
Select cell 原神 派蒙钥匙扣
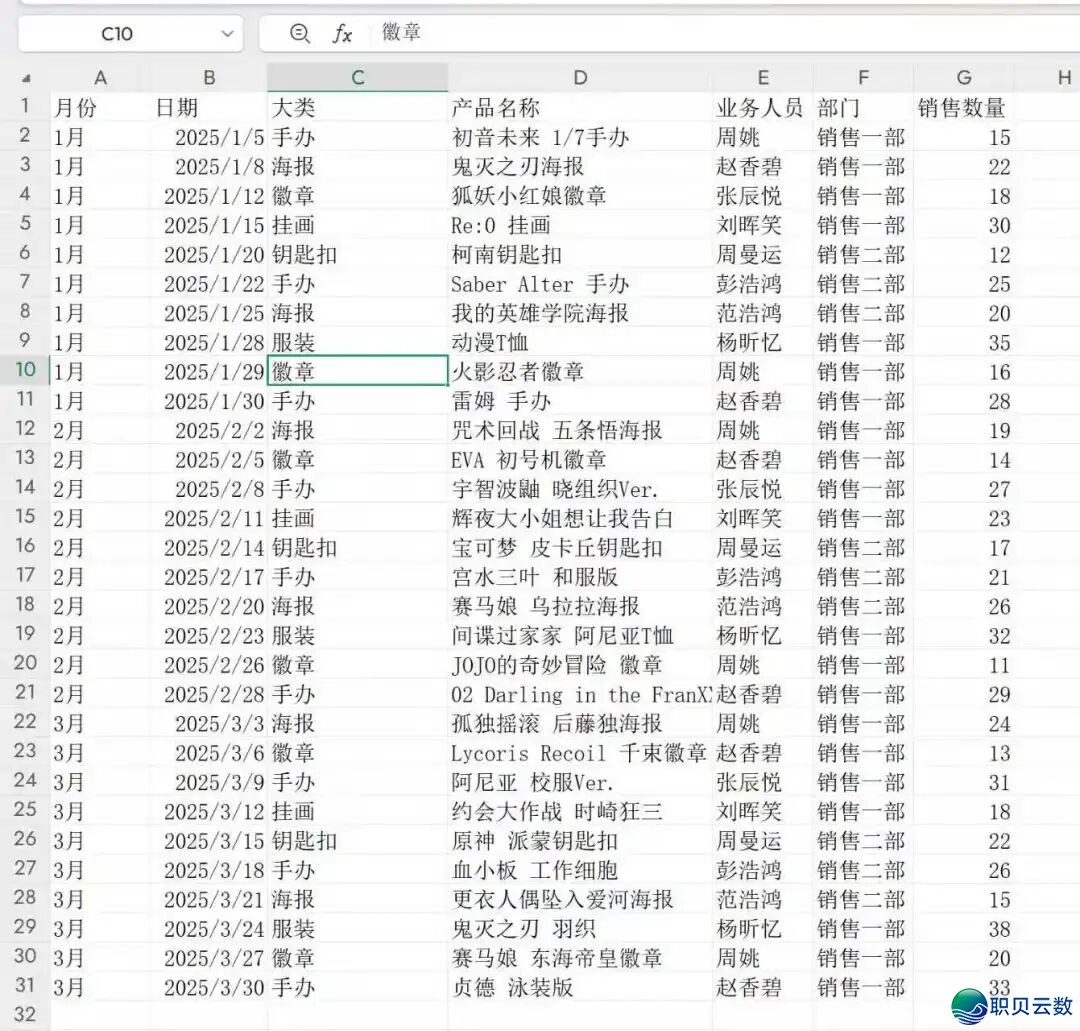pos(580,841)
